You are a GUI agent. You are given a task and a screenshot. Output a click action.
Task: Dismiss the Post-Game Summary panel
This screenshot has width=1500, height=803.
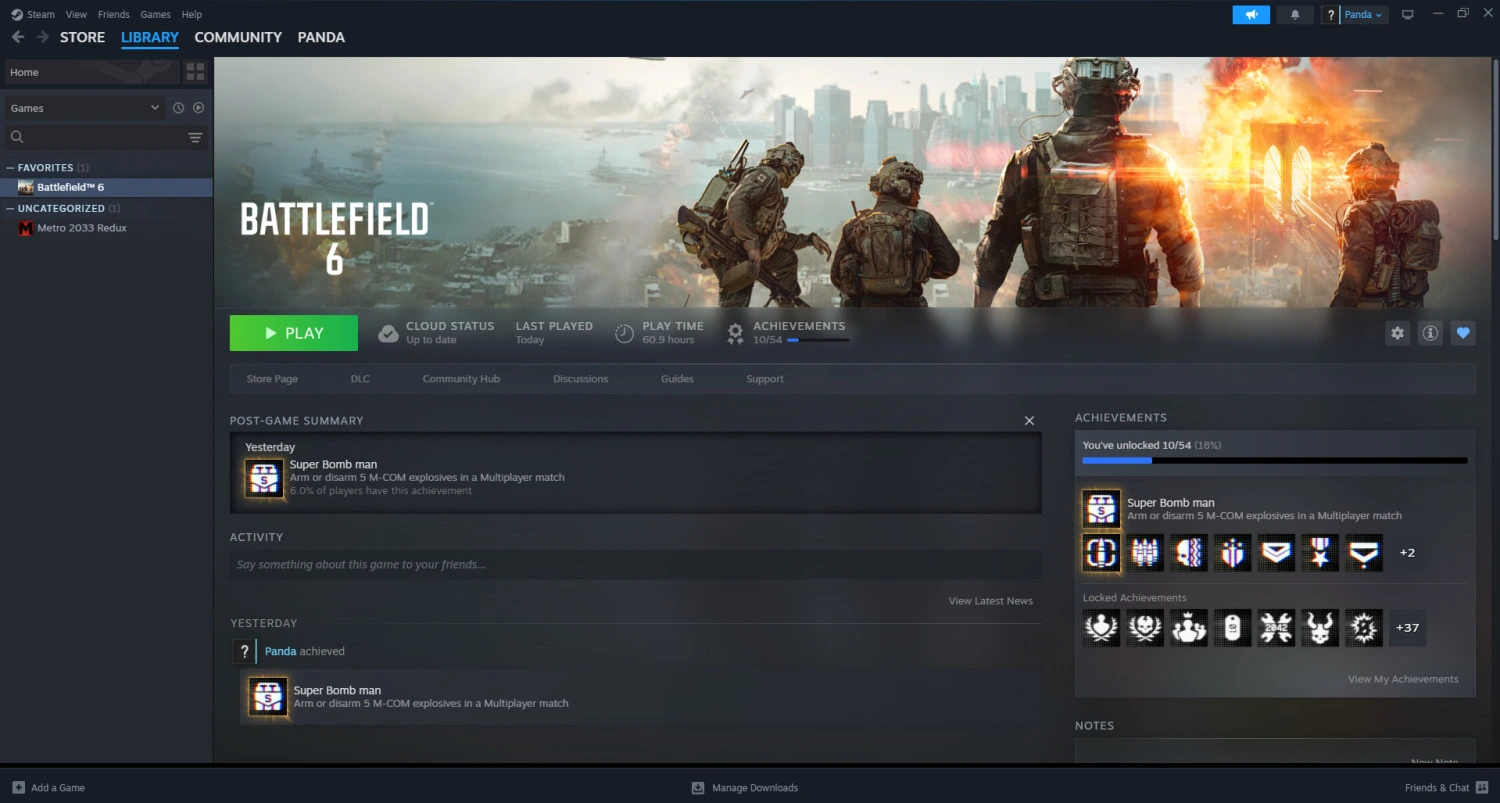pos(1029,421)
